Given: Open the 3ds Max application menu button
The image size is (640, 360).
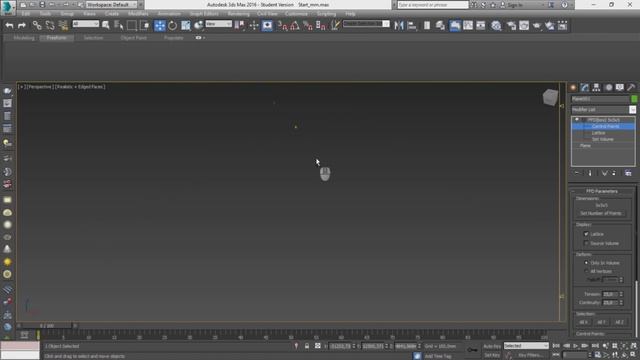Looking at the screenshot, I should pos(8,7).
